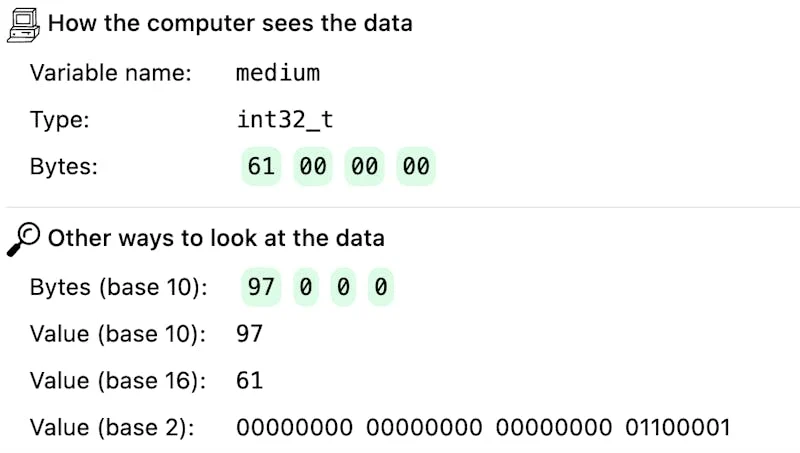Click the computer icon beside the heading
Screen dimensions: 800x453
tap(23, 25)
